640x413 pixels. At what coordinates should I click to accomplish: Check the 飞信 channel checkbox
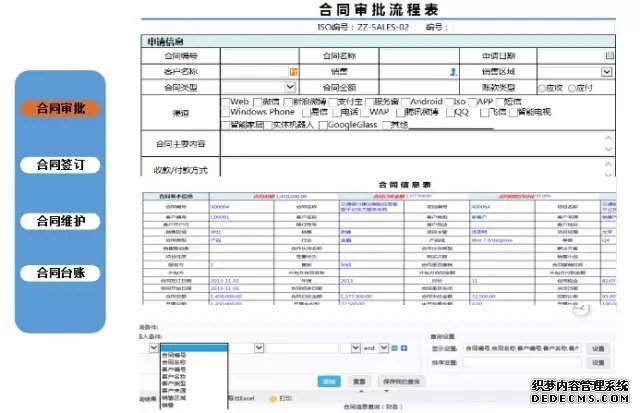click(x=484, y=112)
